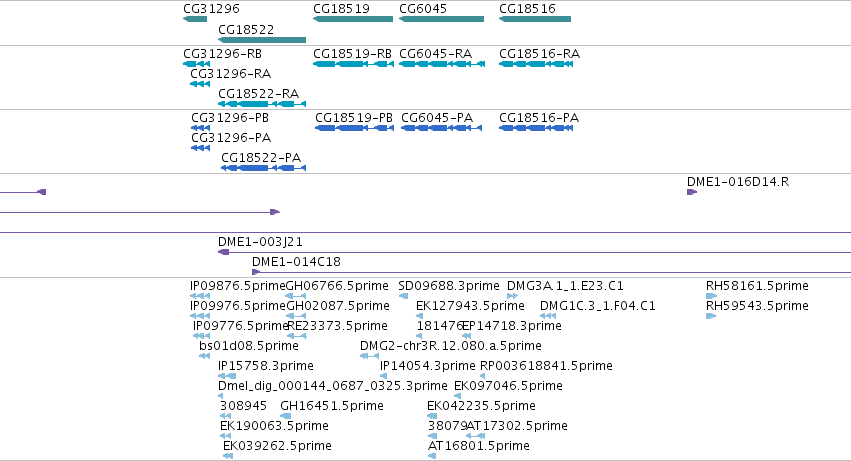This screenshot has height=461, width=851.
Task: Open the CG18522-RA transcript label
Action: 258,94
